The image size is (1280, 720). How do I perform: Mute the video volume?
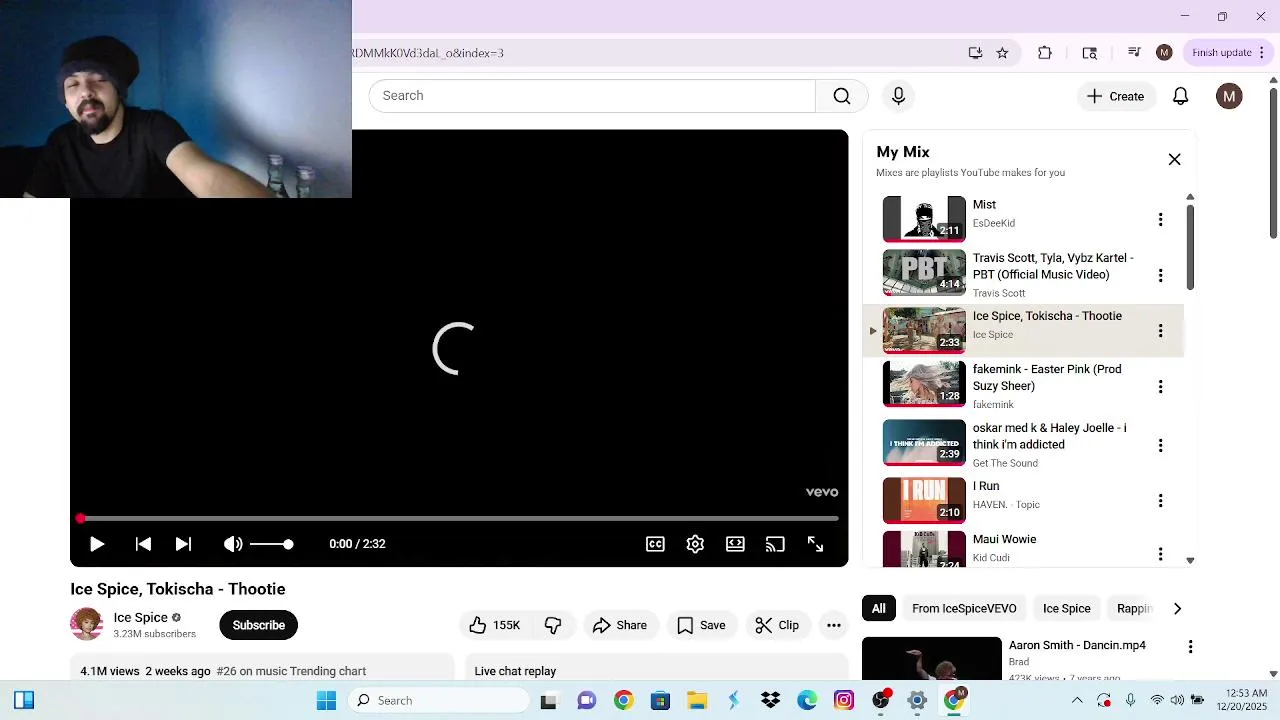coord(233,544)
